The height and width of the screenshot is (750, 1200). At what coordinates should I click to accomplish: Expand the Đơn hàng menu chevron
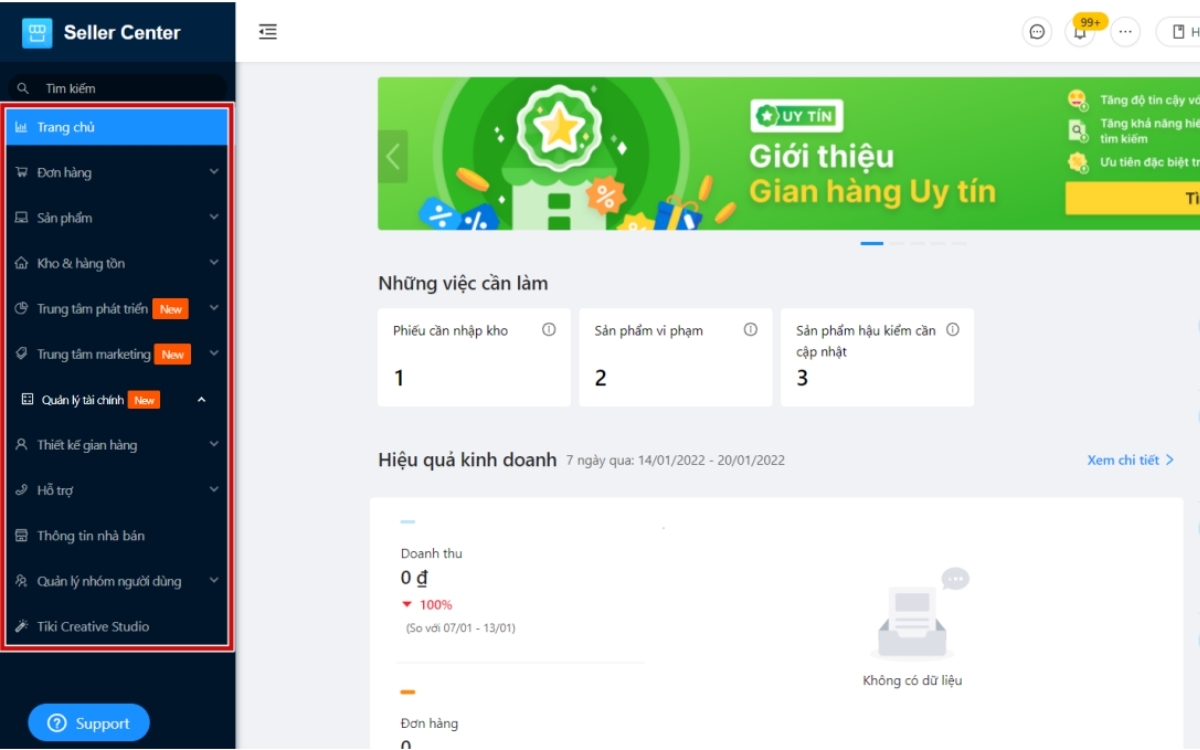point(214,172)
